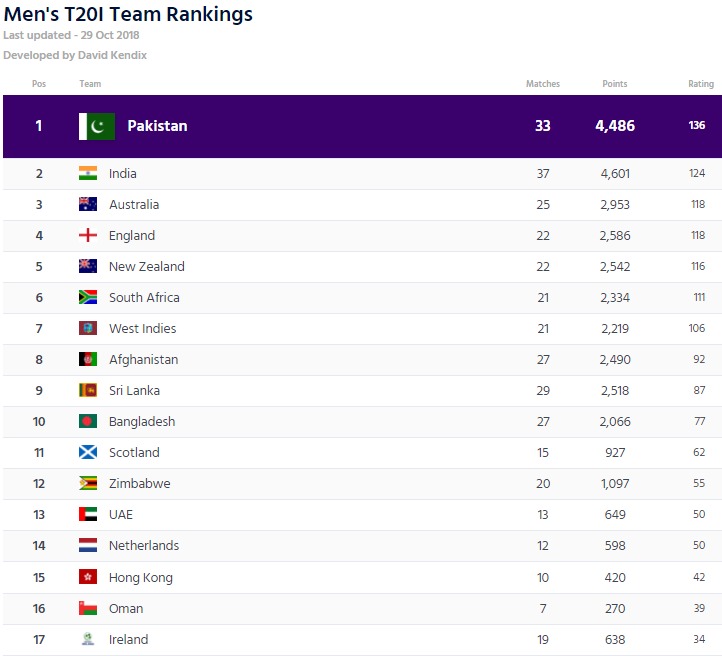The image size is (722, 656).
Task: Click the Sri Lanka flag icon
Action: (88, 390)
